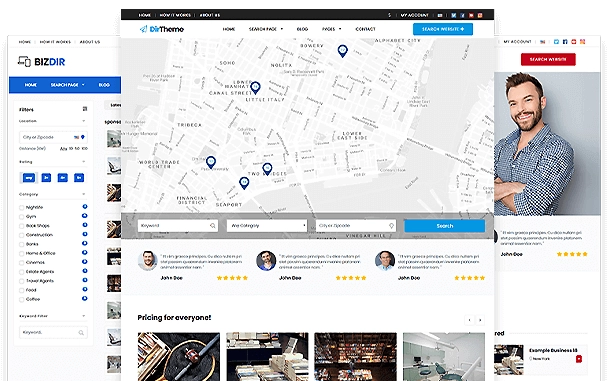Click the Twitter icon in the black top bar
This screenshot has width=612, height=381.
pos(454,15)
